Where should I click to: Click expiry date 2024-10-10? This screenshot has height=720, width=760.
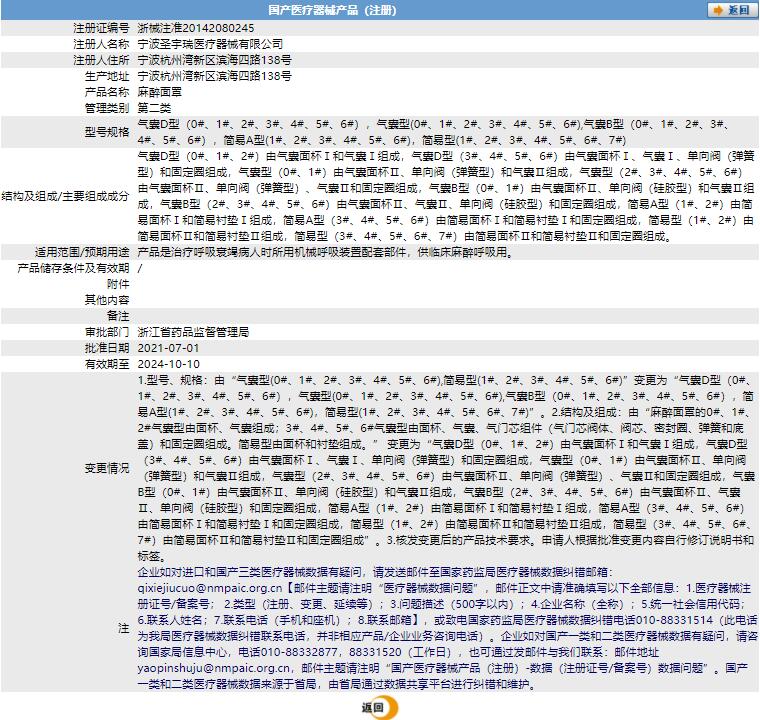click(x=169, y=364)
